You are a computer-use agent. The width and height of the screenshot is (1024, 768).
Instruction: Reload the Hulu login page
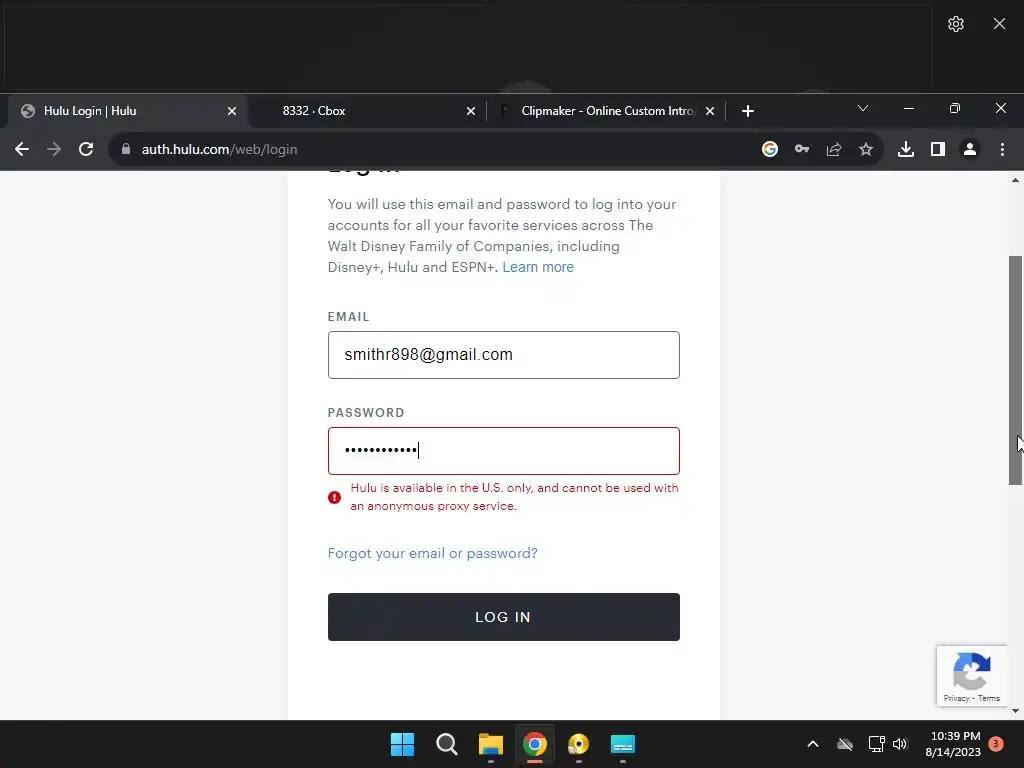coord(86,150)
